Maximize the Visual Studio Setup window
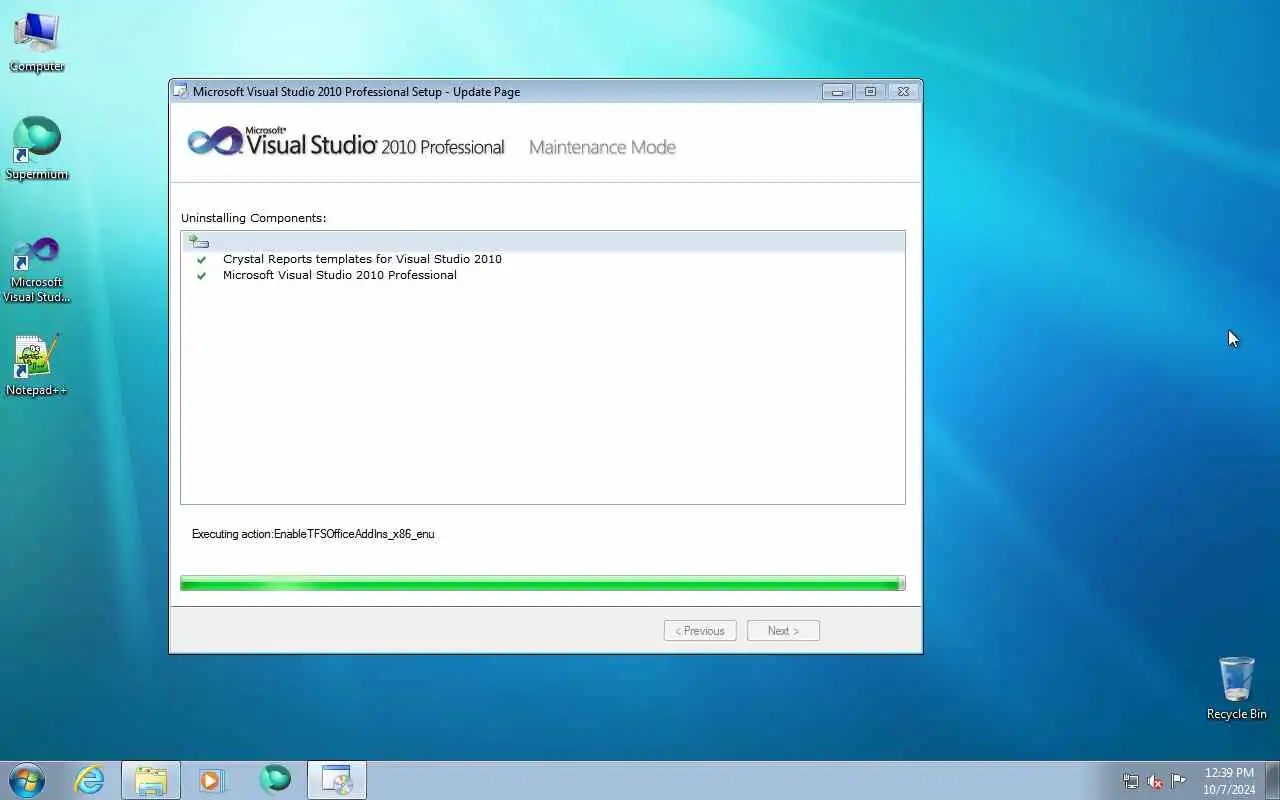This screenshot has width=1280, height=800. click(870, 91)
